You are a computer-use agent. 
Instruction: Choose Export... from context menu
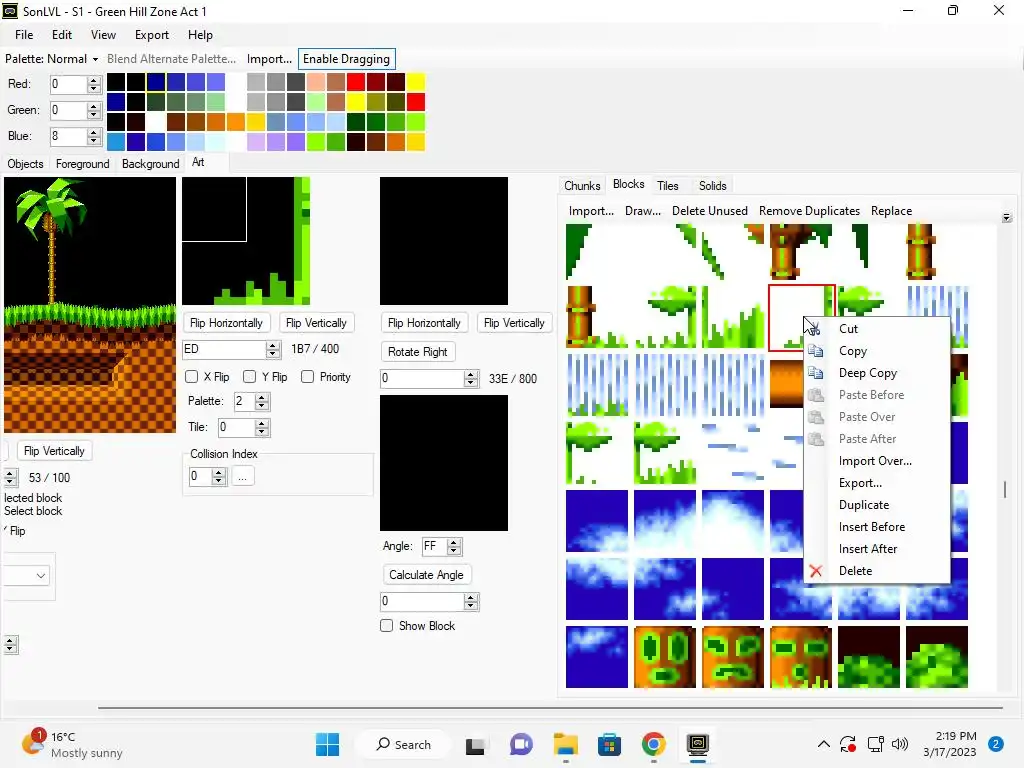click(859, 483)
